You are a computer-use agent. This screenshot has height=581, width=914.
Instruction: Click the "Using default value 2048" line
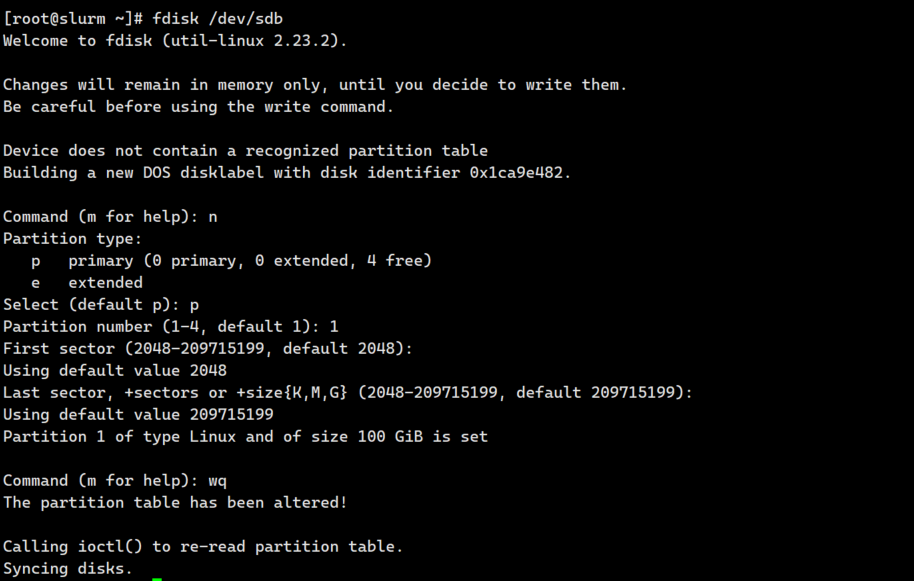114,371
